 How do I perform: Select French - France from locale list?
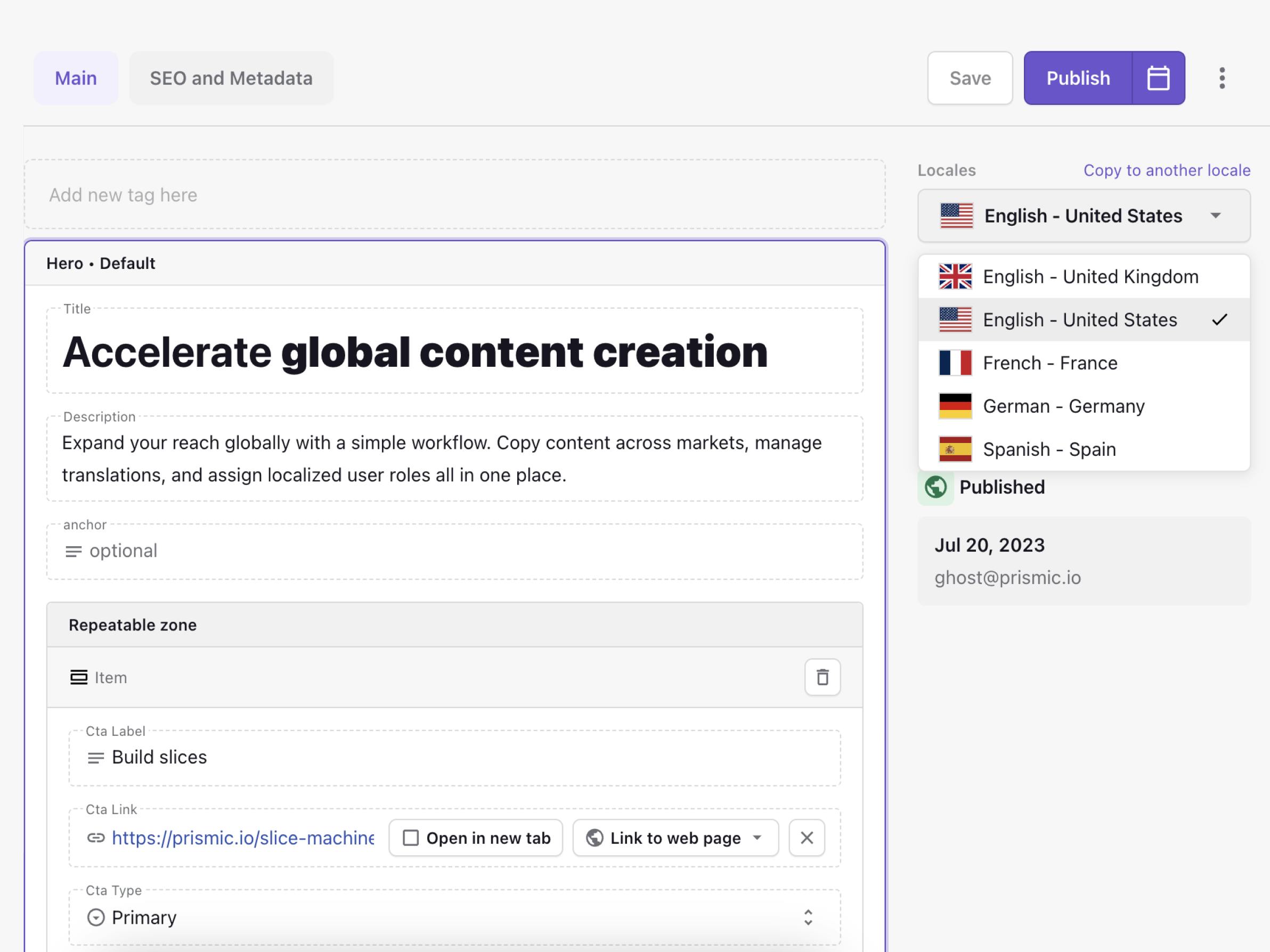[x=1049, y=363]
